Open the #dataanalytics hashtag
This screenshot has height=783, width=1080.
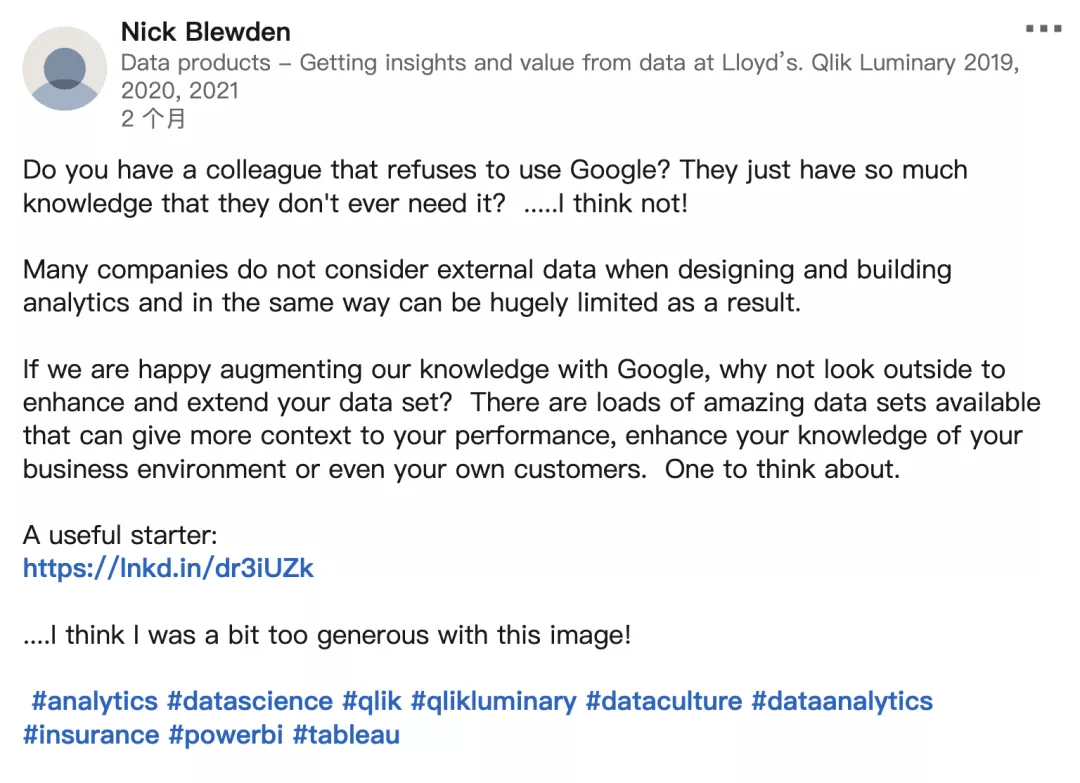tap(842, 701)
